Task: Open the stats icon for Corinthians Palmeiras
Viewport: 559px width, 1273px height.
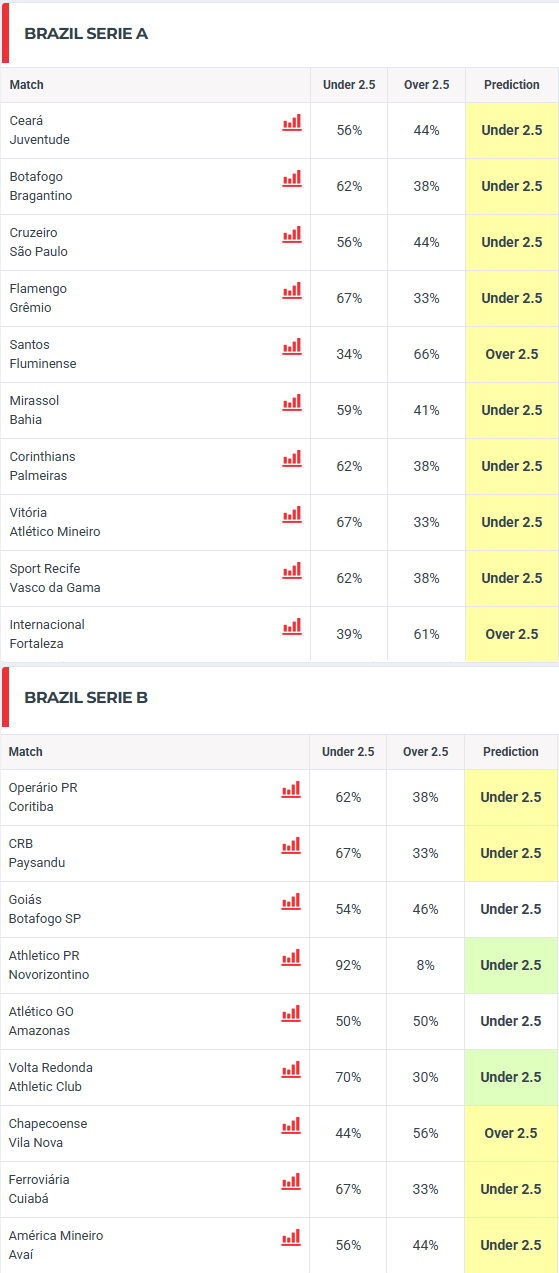Action: pyautogui.click(x=291, y=459)
